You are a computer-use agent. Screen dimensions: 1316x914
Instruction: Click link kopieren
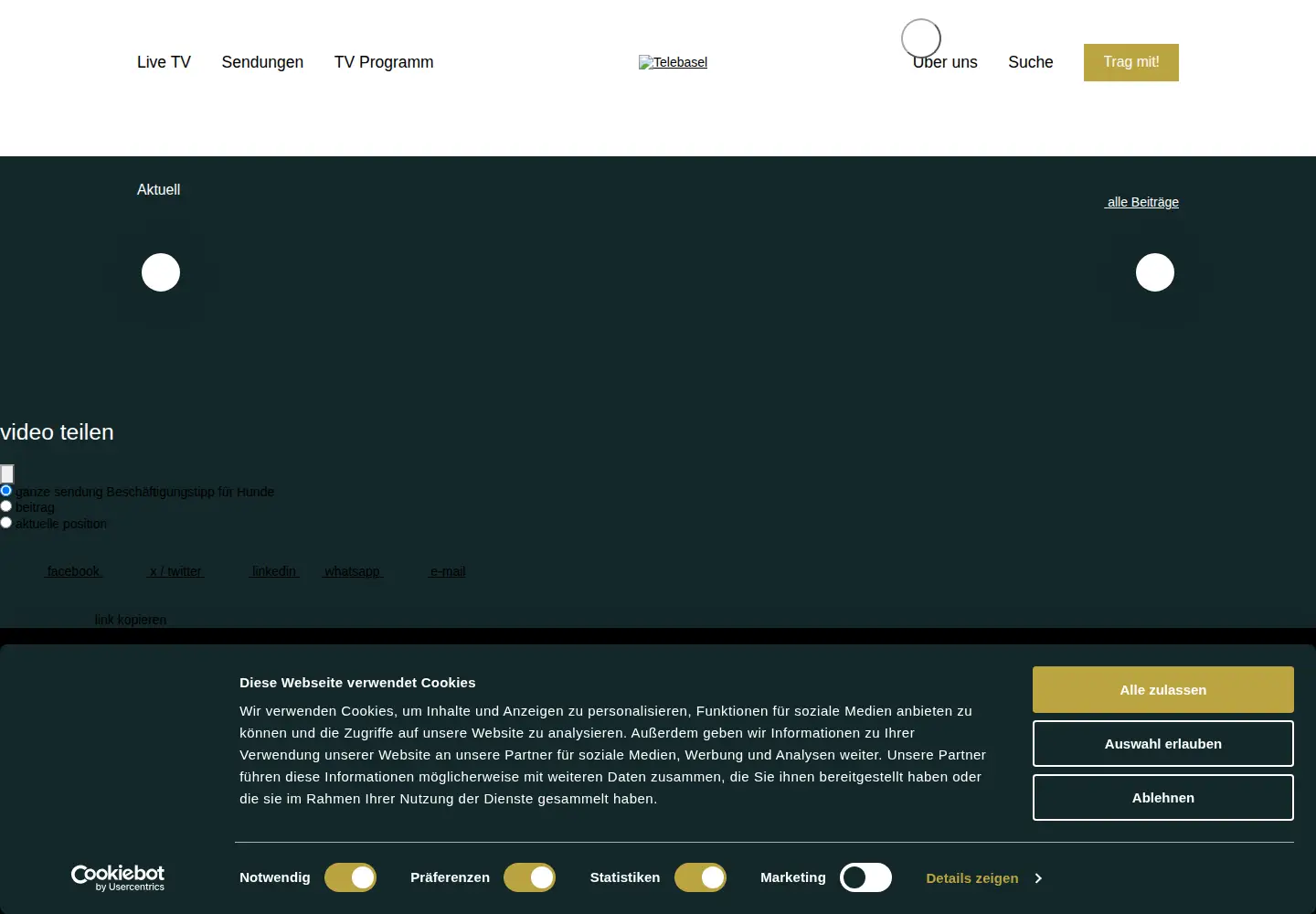pyautogui.click(x=131, y=620)
